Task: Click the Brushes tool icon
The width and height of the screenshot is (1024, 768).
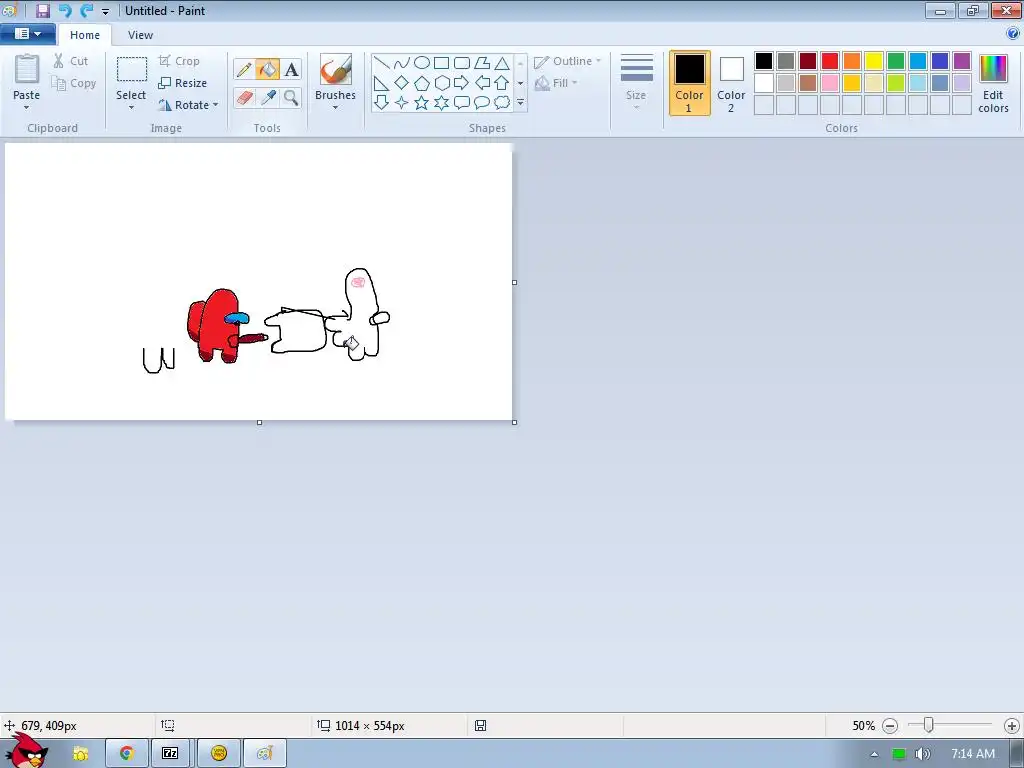Action: tap(336, 69)
